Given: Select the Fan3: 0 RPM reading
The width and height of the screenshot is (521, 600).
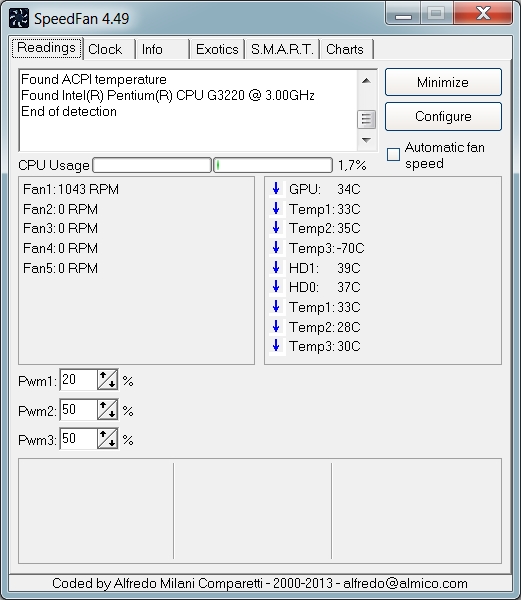Looking at the screenshot, I should [60, 228].
